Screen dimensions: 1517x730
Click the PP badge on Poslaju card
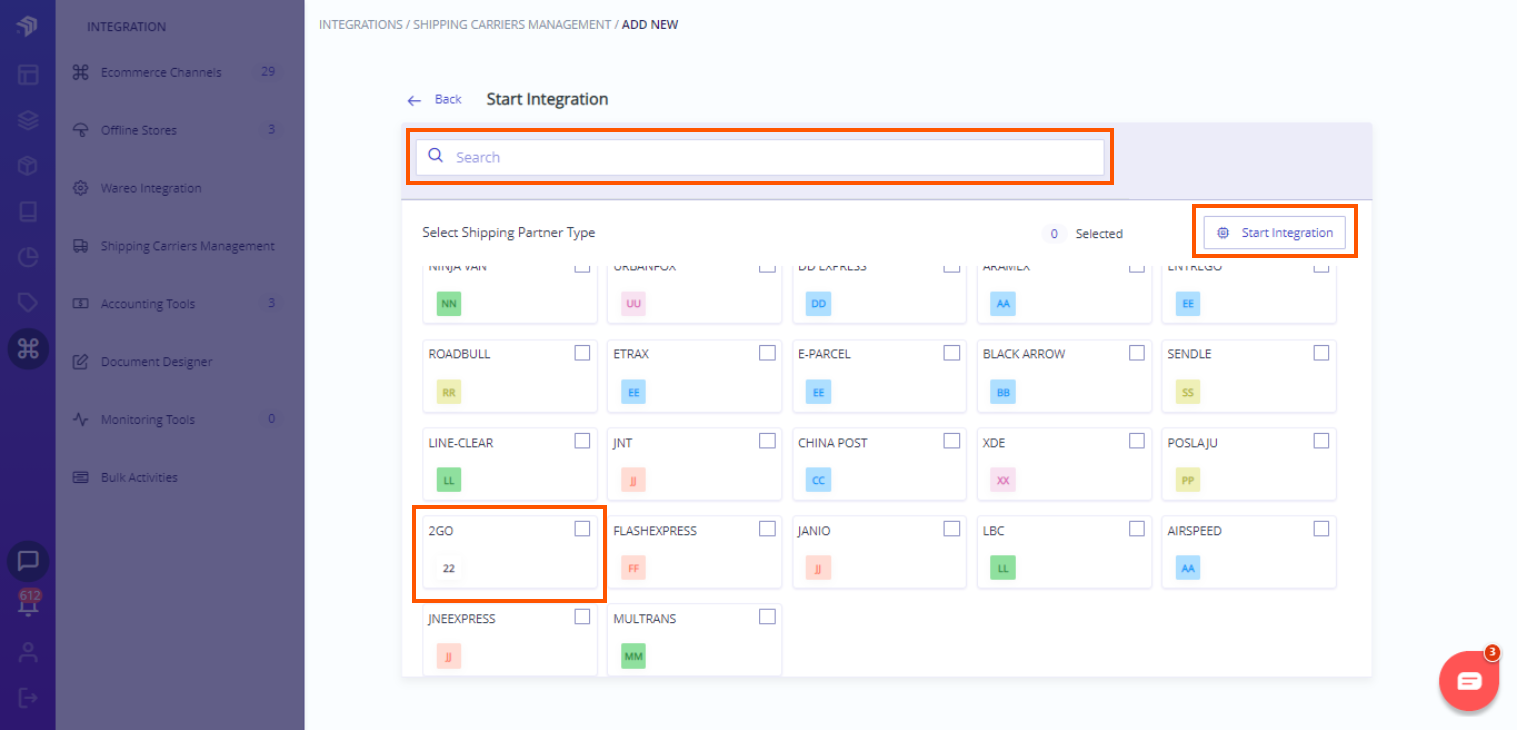[1188, 480]
